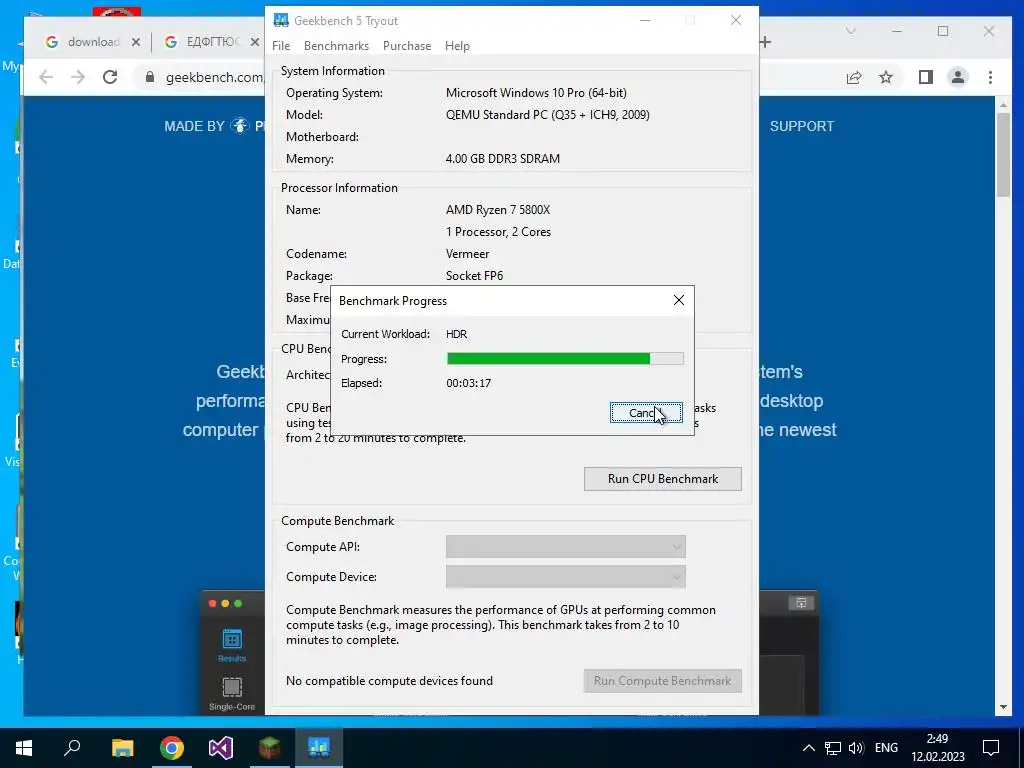Click SUPPORT link on Geekbench site
The width and height of the screenshot is (1024, 768).
[801, 126]
